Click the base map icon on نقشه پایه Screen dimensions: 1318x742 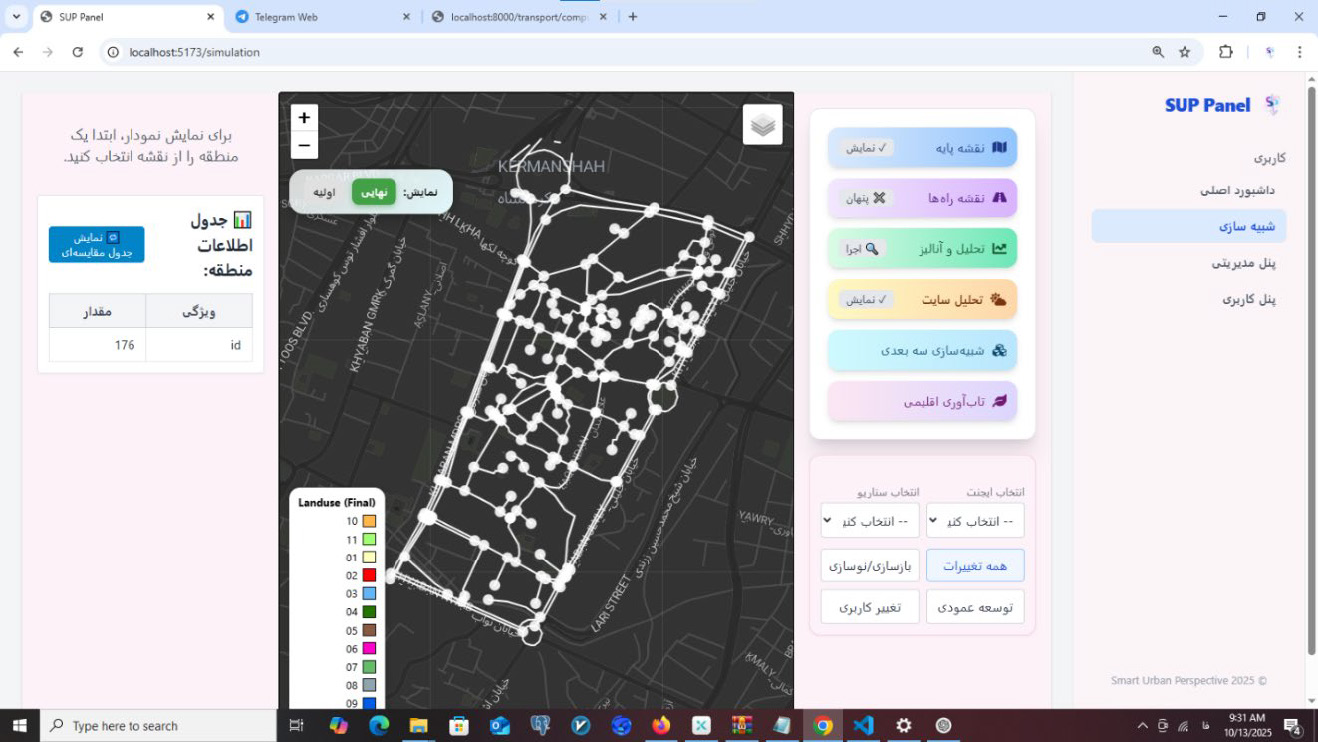999,148
